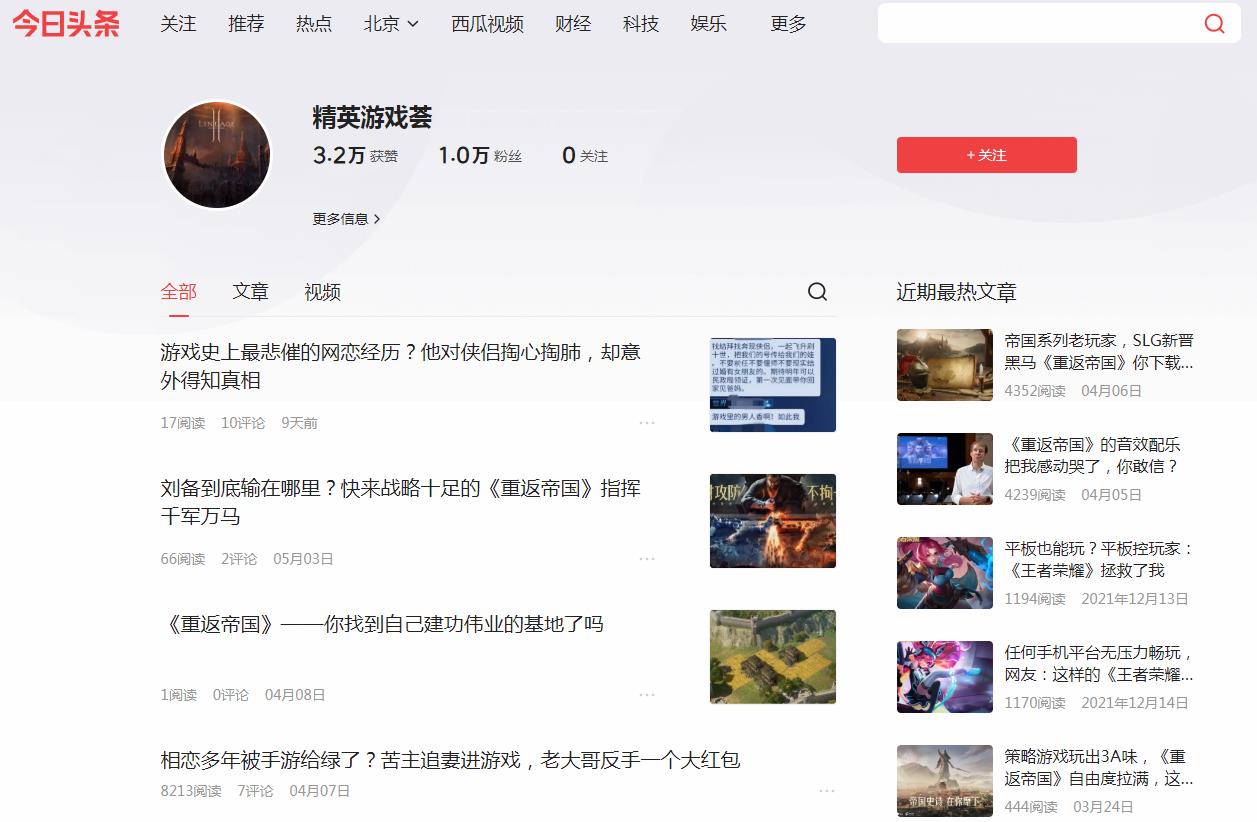Click the 精英游戏荟 profile avatar
This screenshot has width=1257, height=822.
click(x=217, y=155)
